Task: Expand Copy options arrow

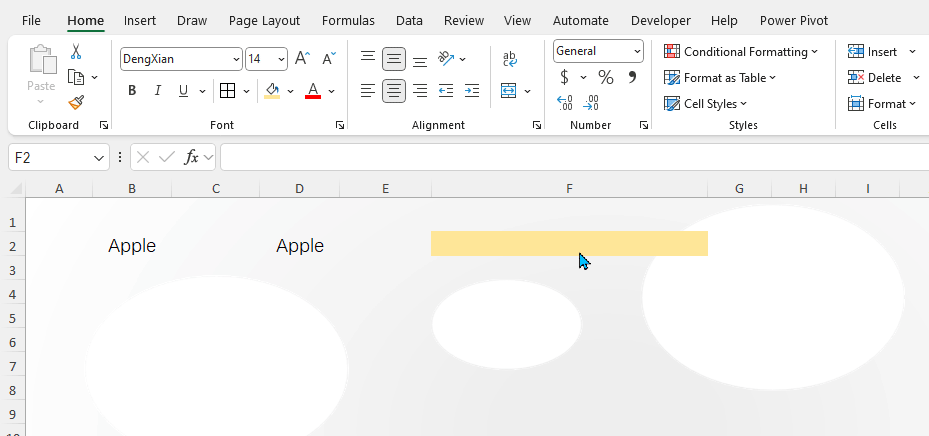Action: 94,78
